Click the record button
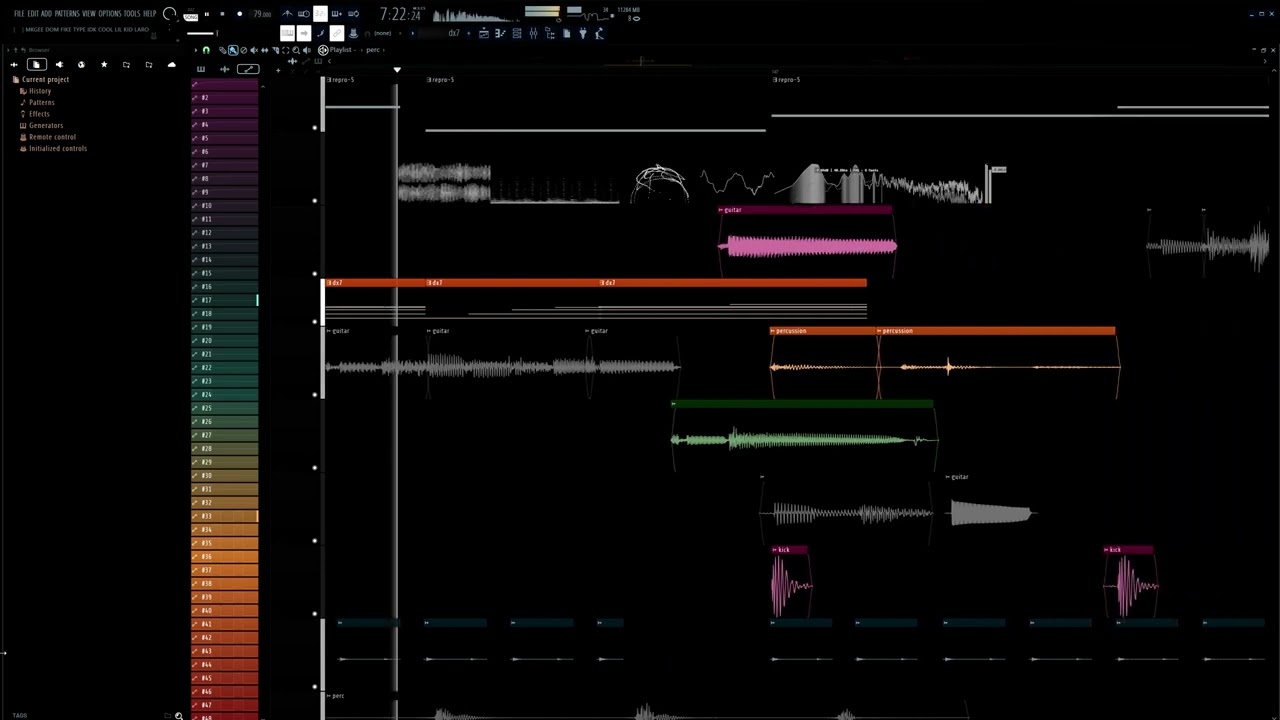1280x720 pixels. [x=239, y=14]
